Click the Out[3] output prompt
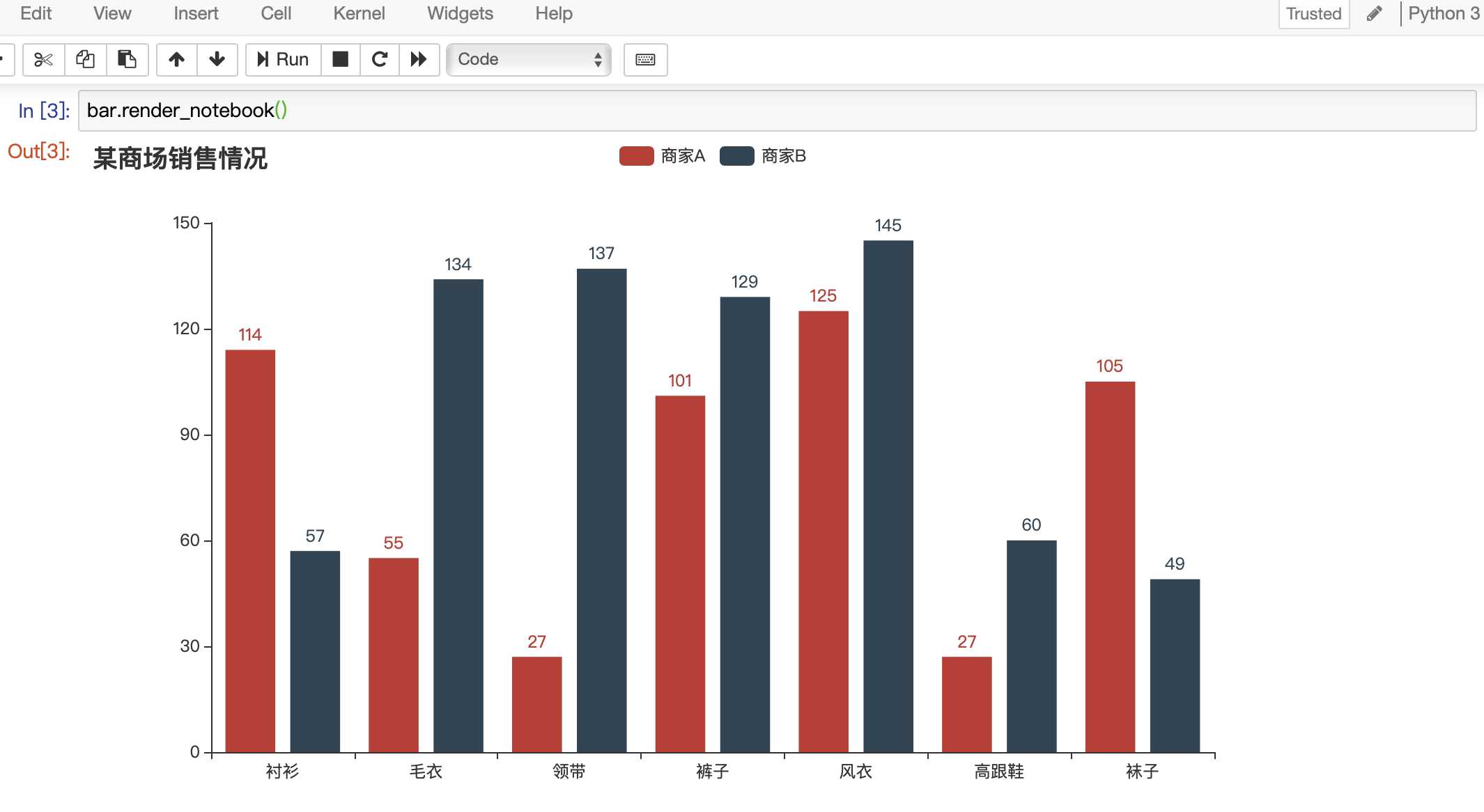 click(x=39, y=151)
